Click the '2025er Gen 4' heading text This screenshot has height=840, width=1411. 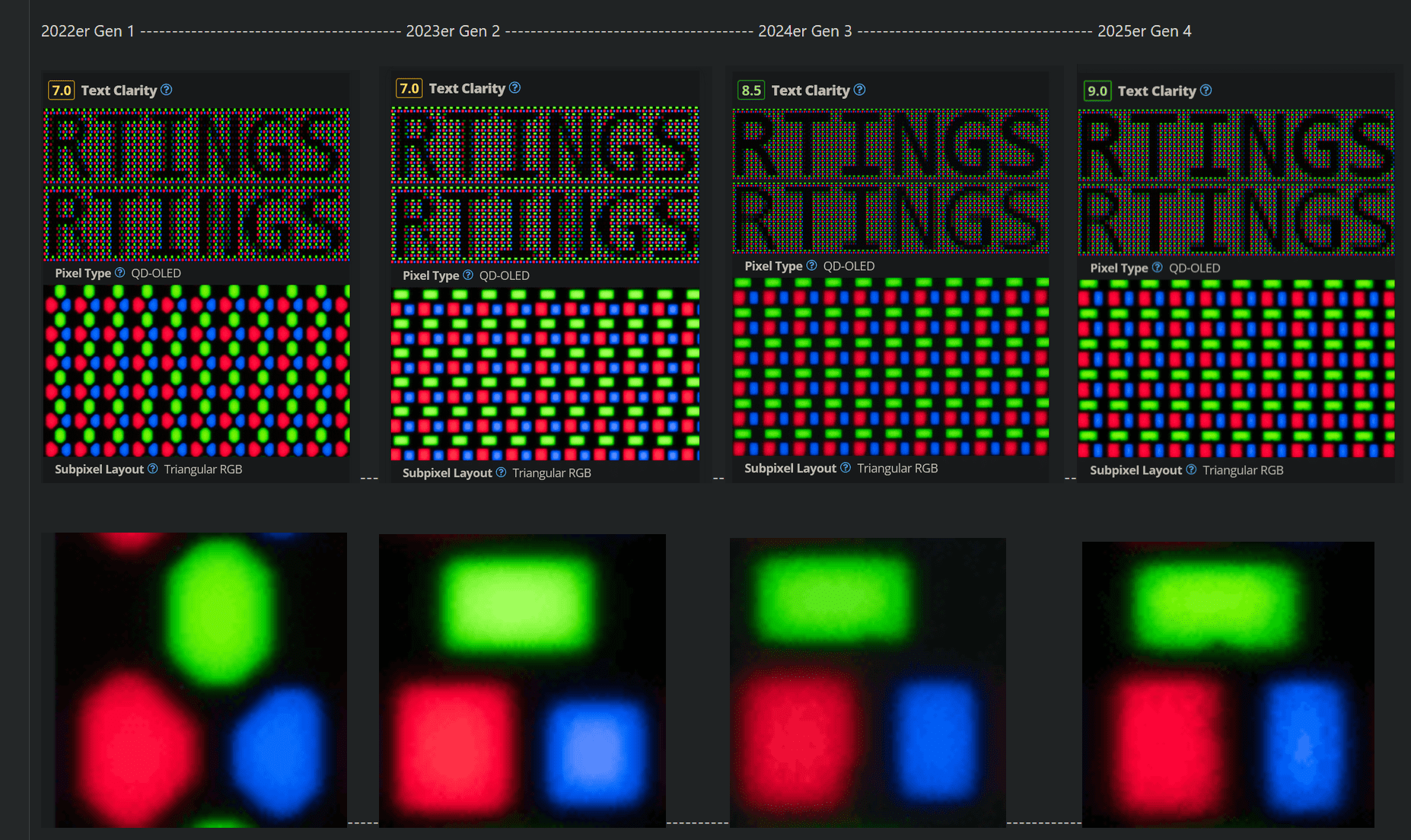point(1145,31)
